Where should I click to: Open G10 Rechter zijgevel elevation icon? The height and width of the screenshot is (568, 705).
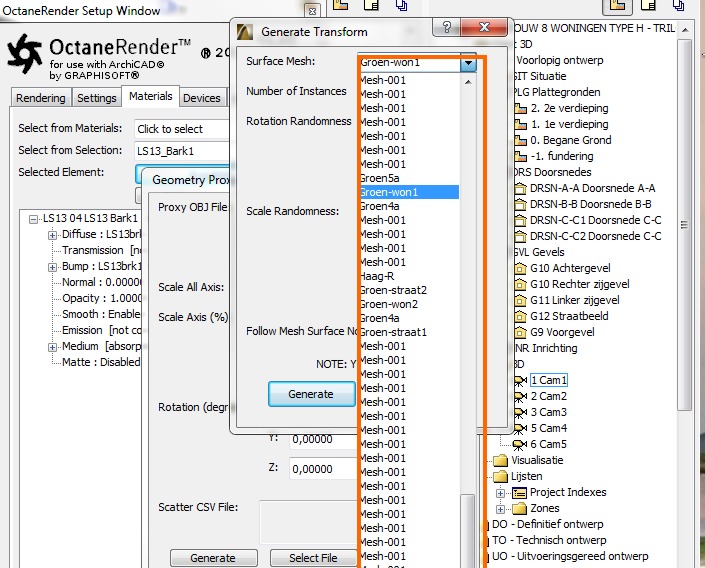coord(520,284)
